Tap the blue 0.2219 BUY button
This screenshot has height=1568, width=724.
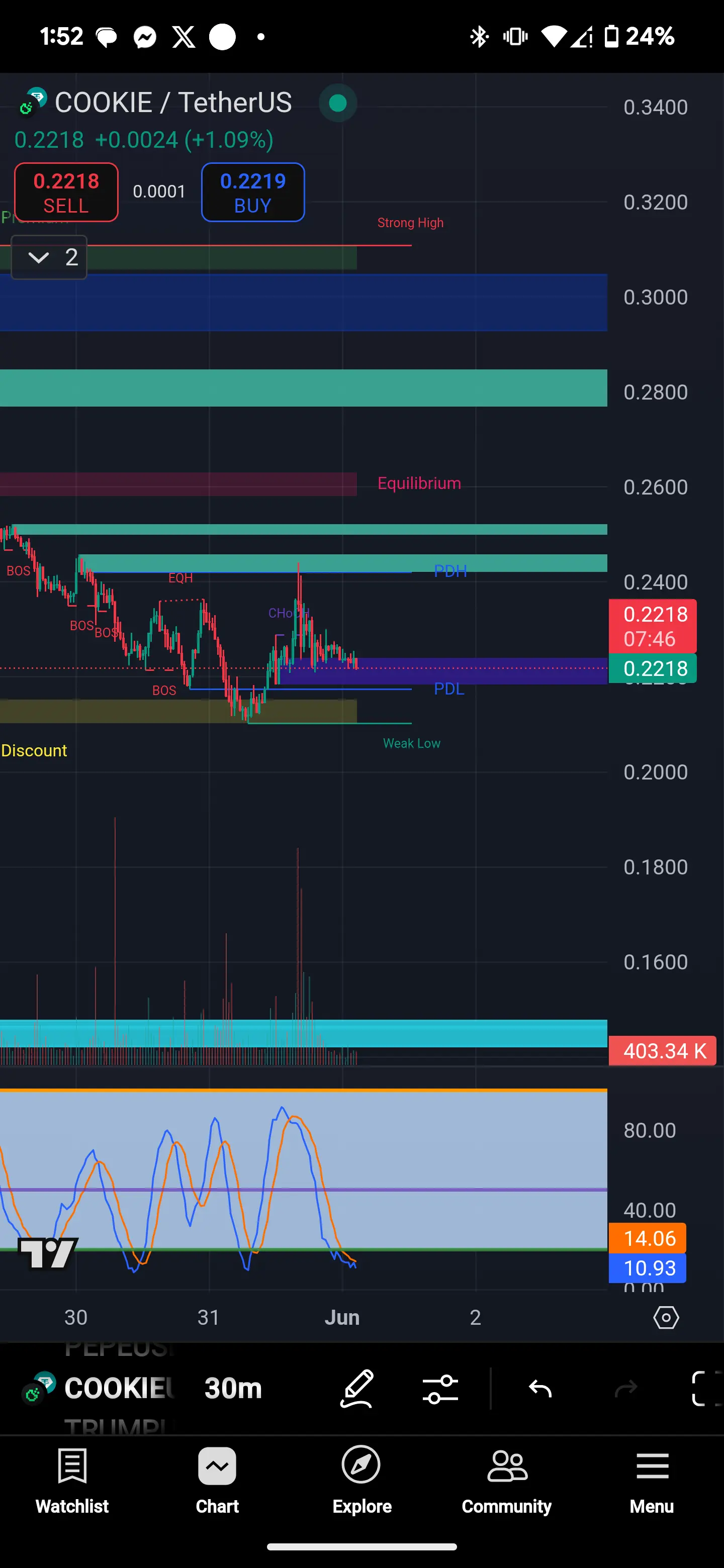(253, 192)
